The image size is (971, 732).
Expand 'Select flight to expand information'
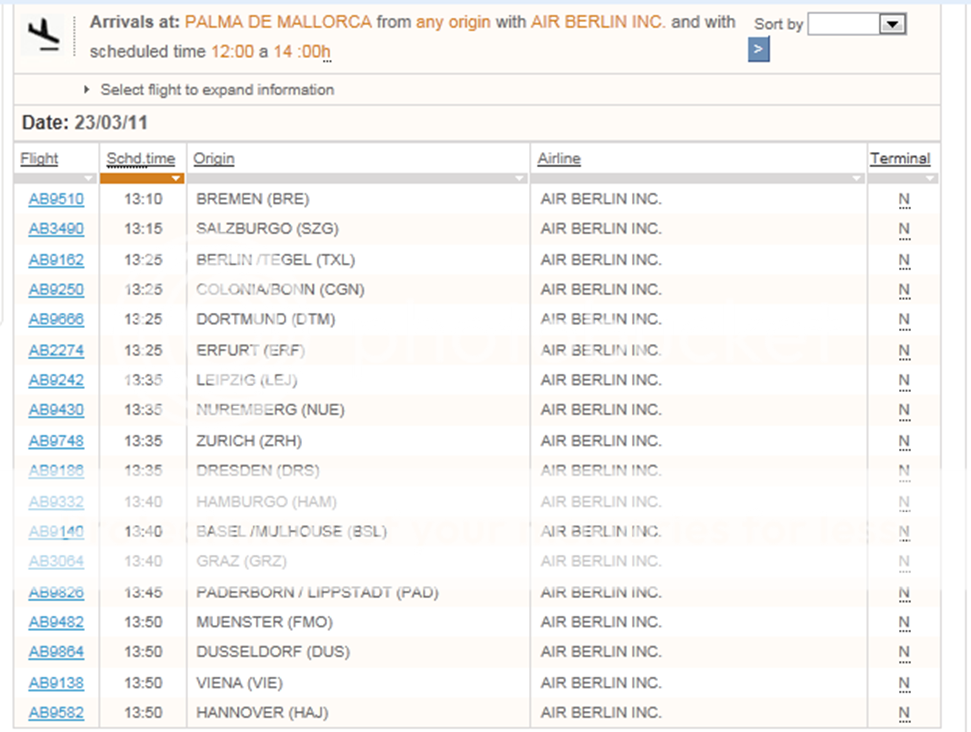point(217,90)
